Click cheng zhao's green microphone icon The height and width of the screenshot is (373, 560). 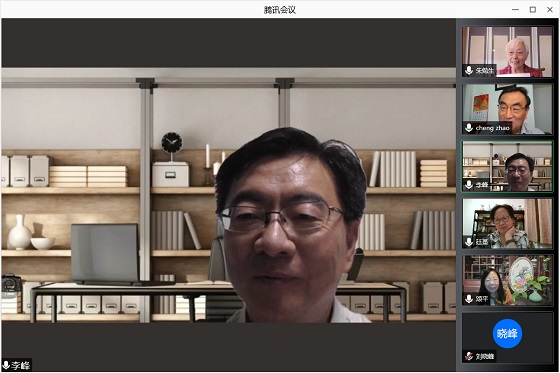[x=469, y=128]
